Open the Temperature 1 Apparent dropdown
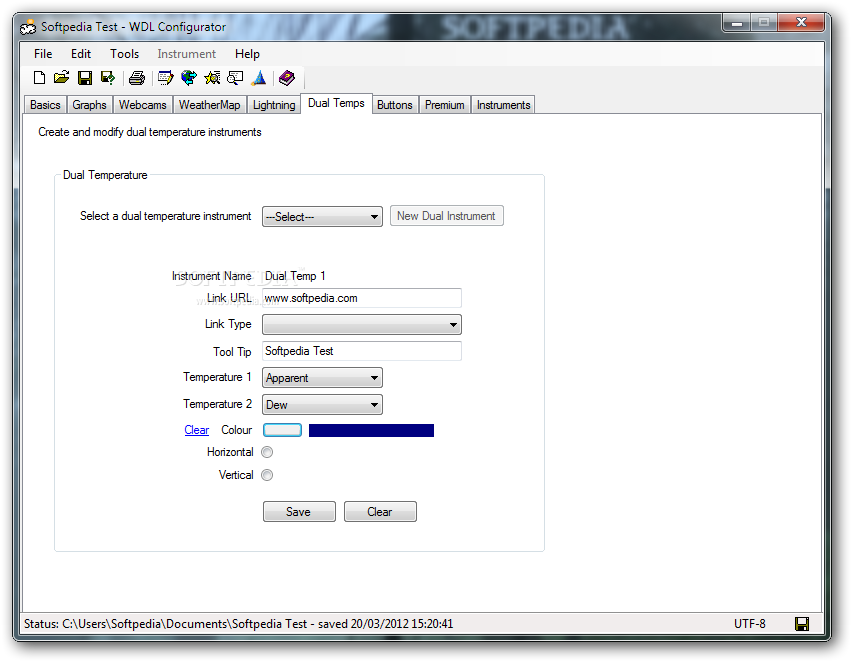The image size is (852, 662). coord(322,378)
